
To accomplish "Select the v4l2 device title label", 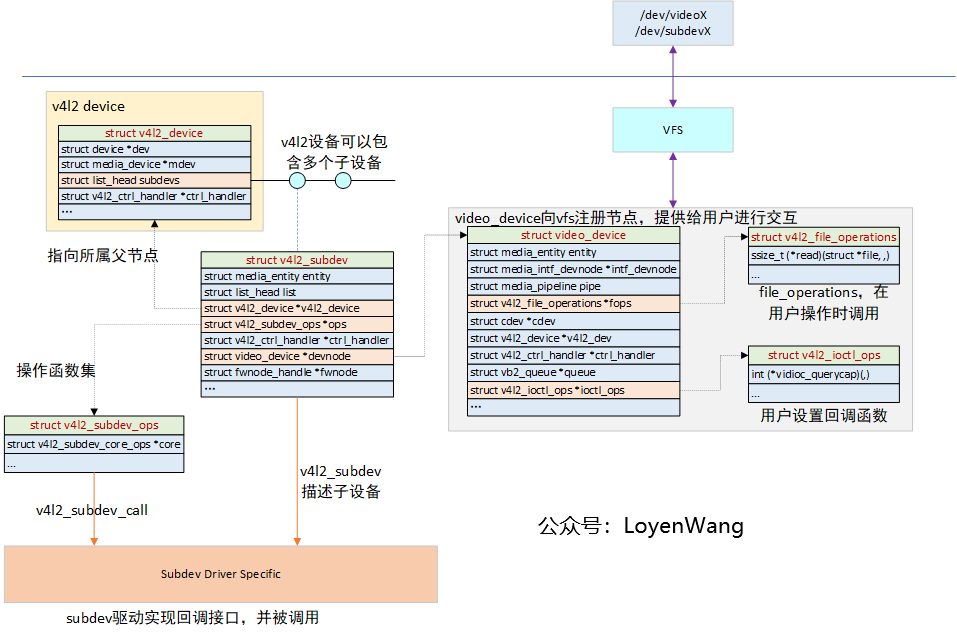I will pyautogui.click(x=87, y=106).
